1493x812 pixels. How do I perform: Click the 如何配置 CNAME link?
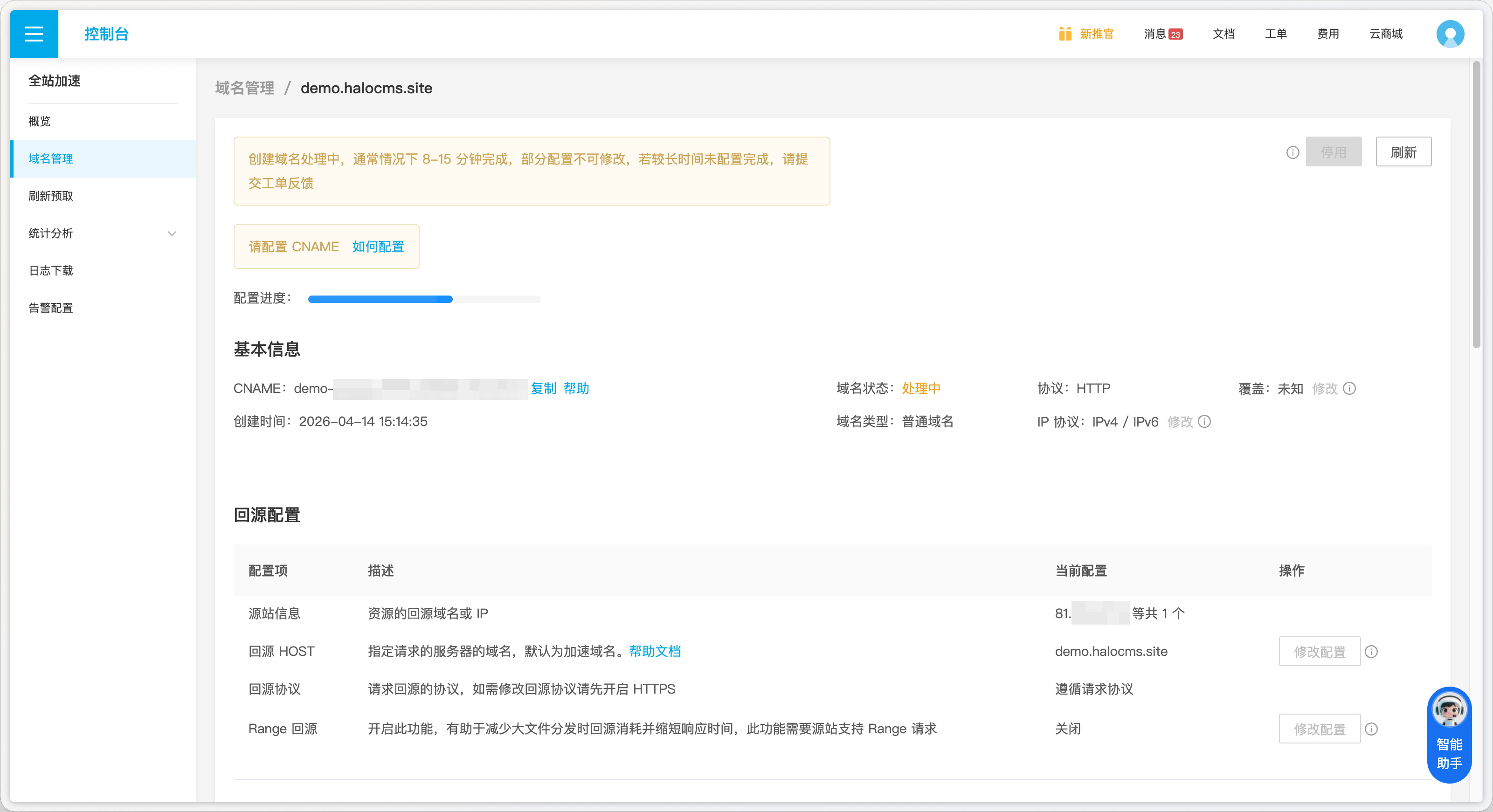(378, 246)
